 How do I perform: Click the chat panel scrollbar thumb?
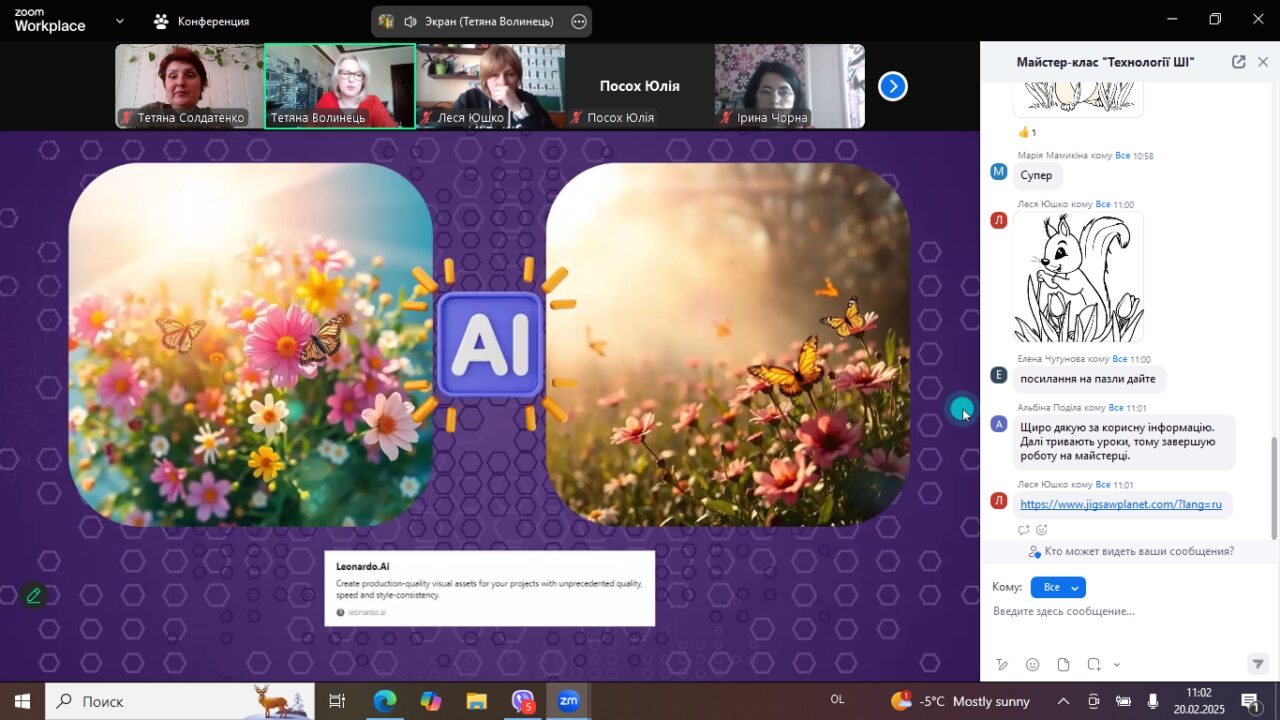pos(1274,488)
